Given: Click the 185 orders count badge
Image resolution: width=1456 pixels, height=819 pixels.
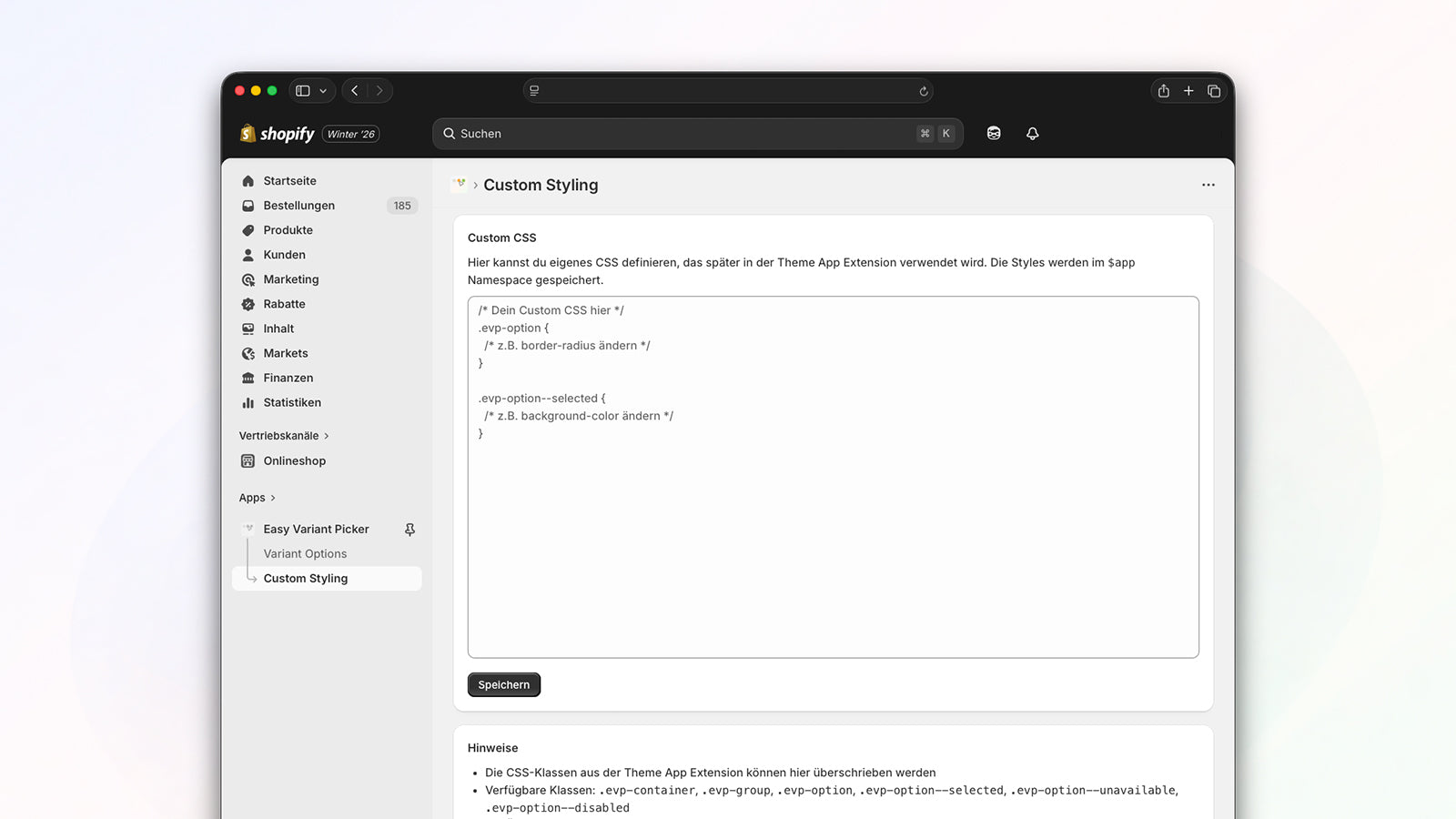Looking at the screenshot, I should [402, 206].
